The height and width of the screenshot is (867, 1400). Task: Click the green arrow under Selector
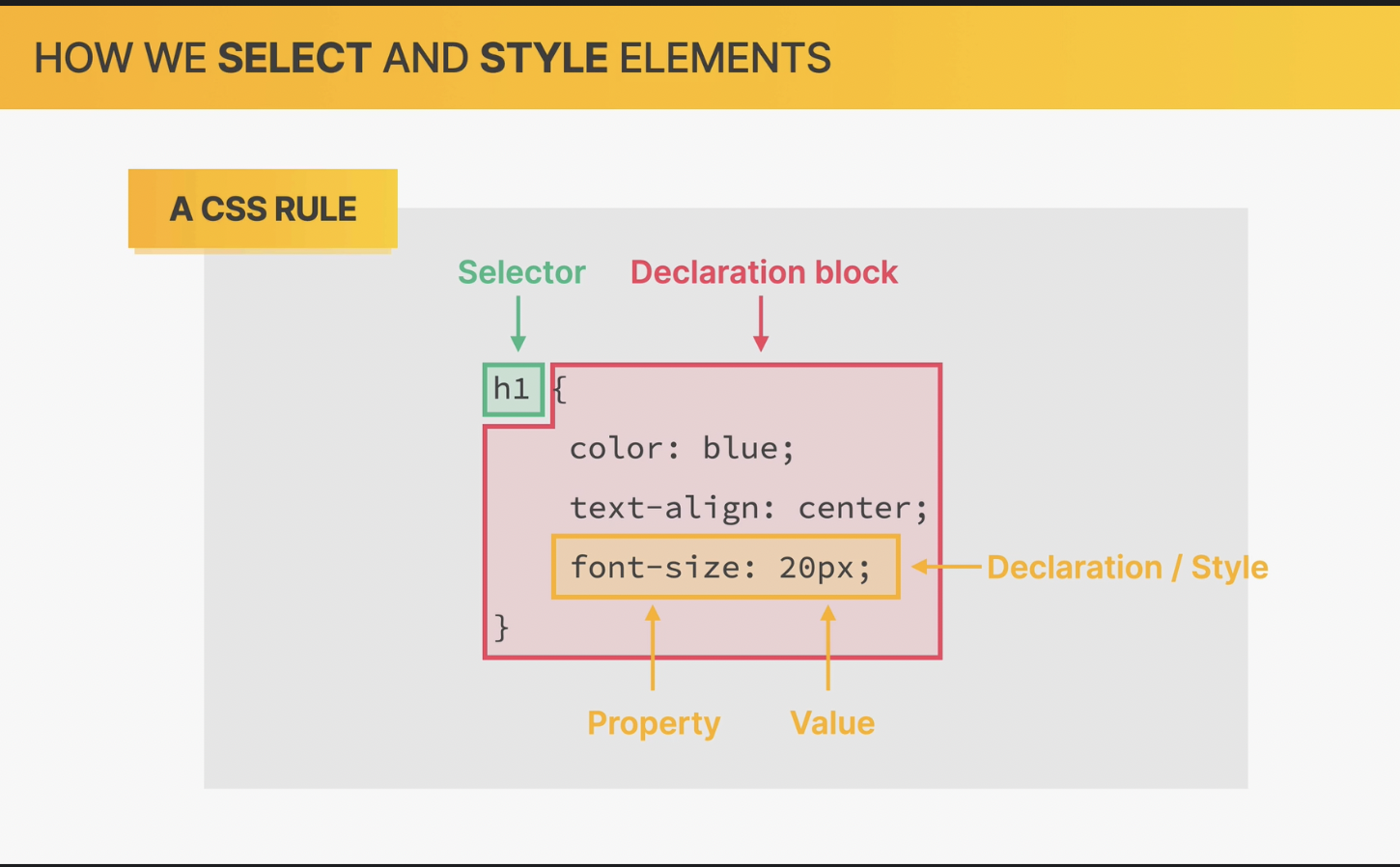tap(518, 323)
